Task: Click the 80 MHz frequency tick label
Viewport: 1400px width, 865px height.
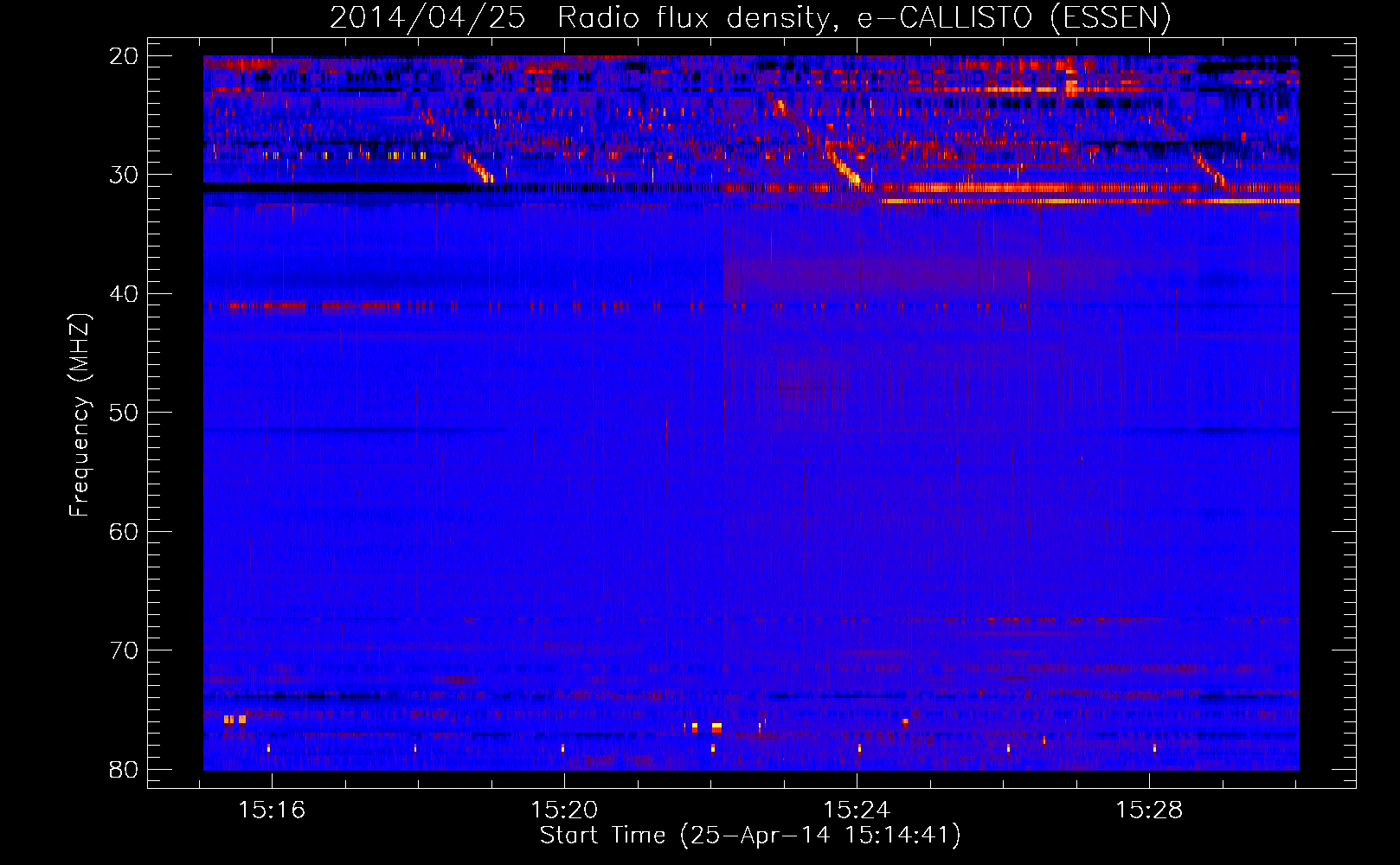Action: [x=124, y=769]
